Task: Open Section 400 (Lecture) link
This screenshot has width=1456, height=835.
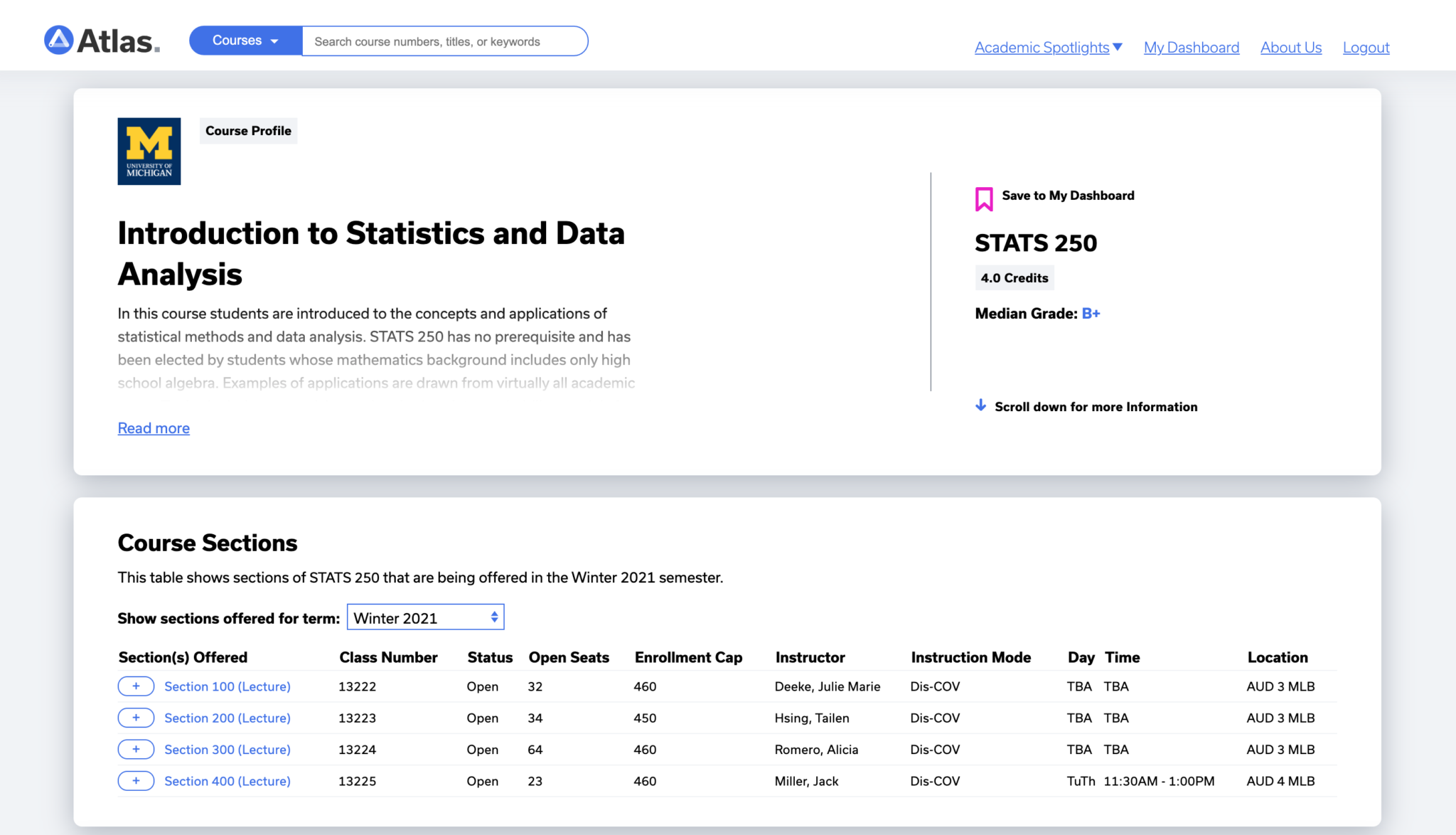Action: click(x=227, y=781)
